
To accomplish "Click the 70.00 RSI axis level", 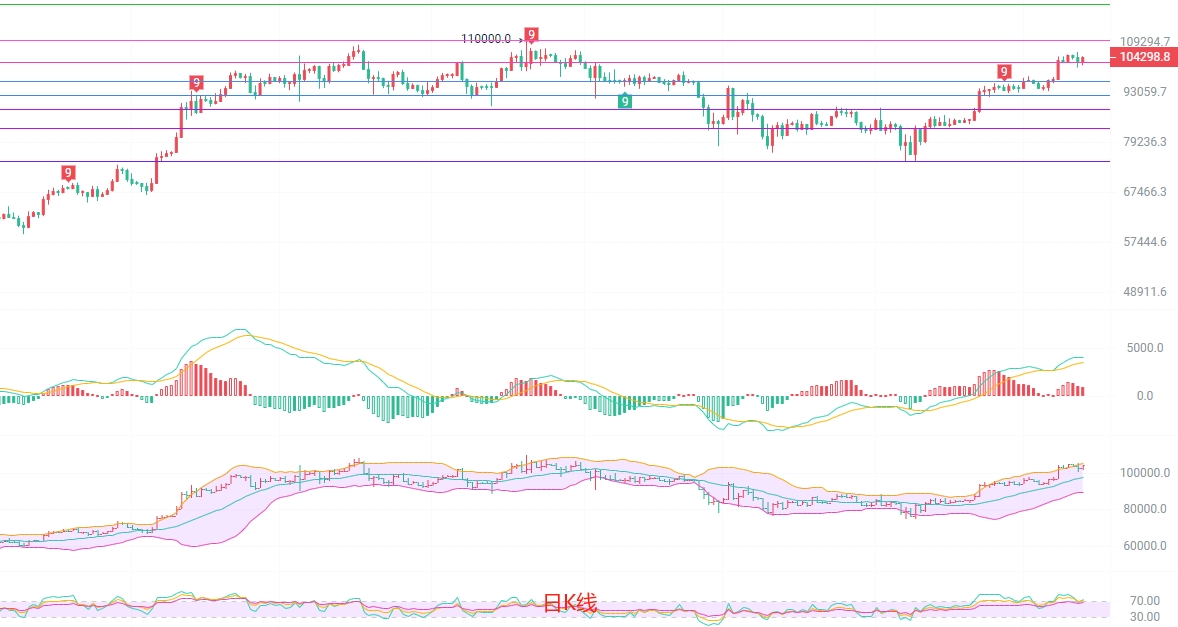I will [x=1144, y=601].
